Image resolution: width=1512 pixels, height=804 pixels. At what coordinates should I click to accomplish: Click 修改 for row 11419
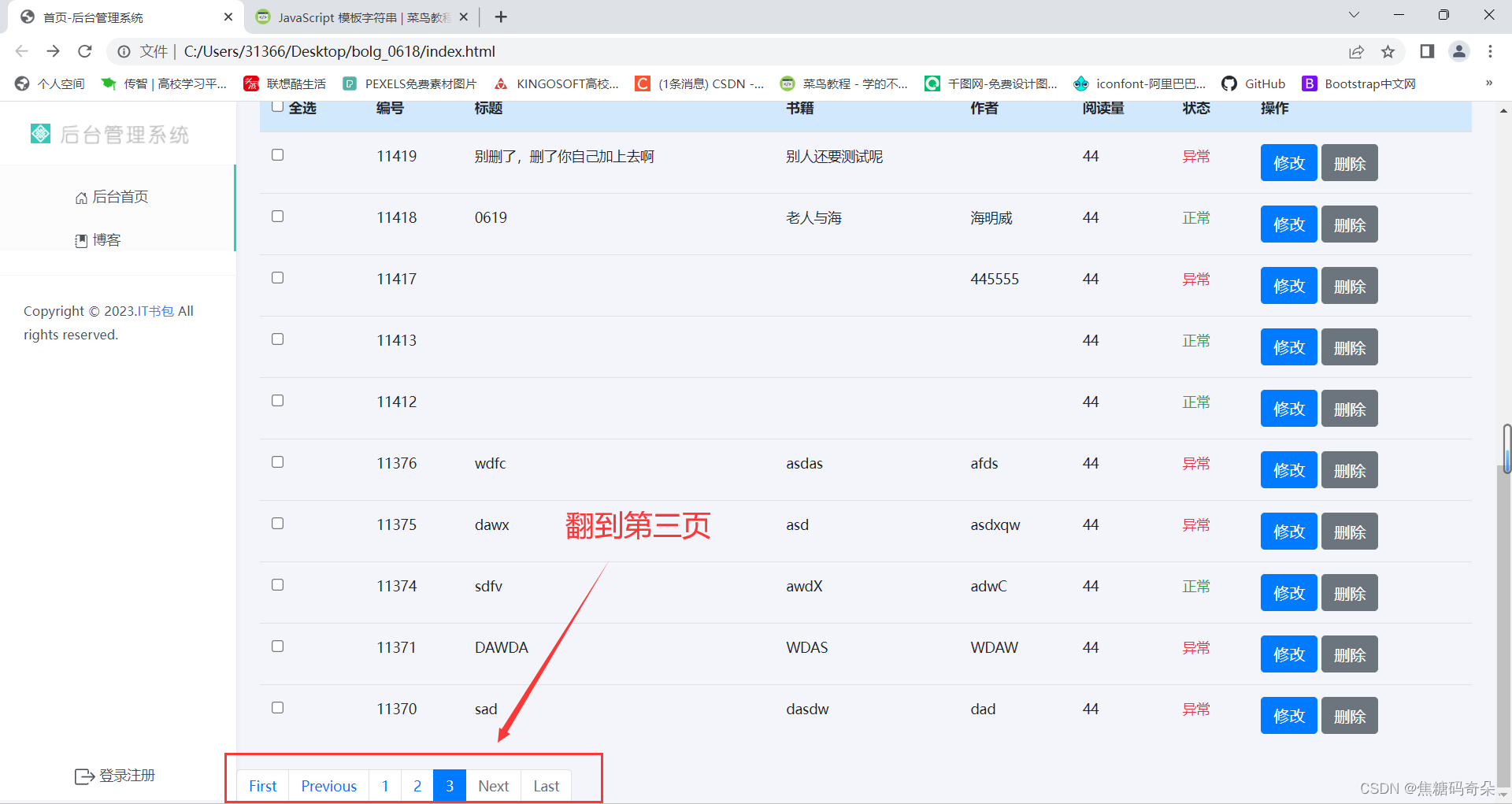[1288, 163]
